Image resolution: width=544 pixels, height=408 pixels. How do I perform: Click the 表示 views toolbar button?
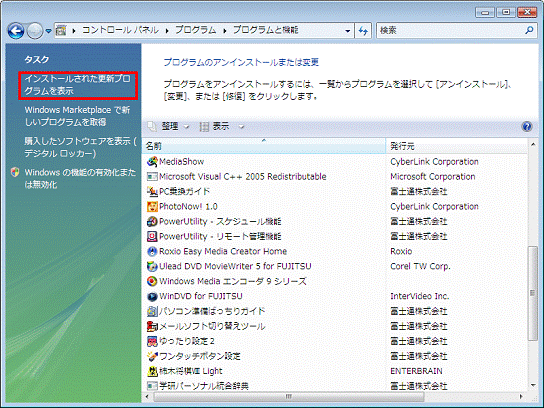click(x=214, y=127)
